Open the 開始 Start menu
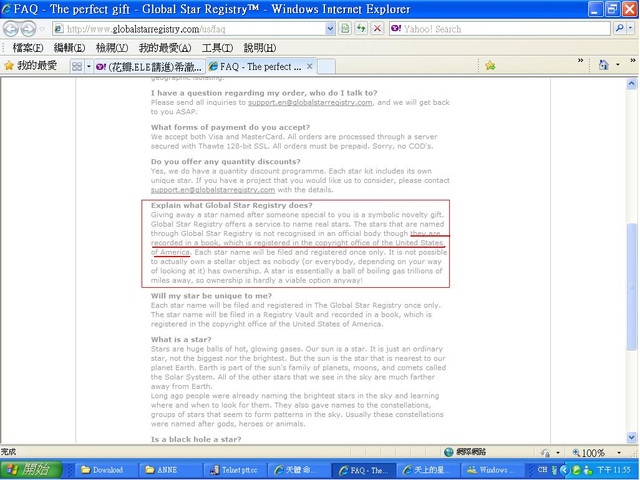 pyautogui.click(x=31, y=469)
